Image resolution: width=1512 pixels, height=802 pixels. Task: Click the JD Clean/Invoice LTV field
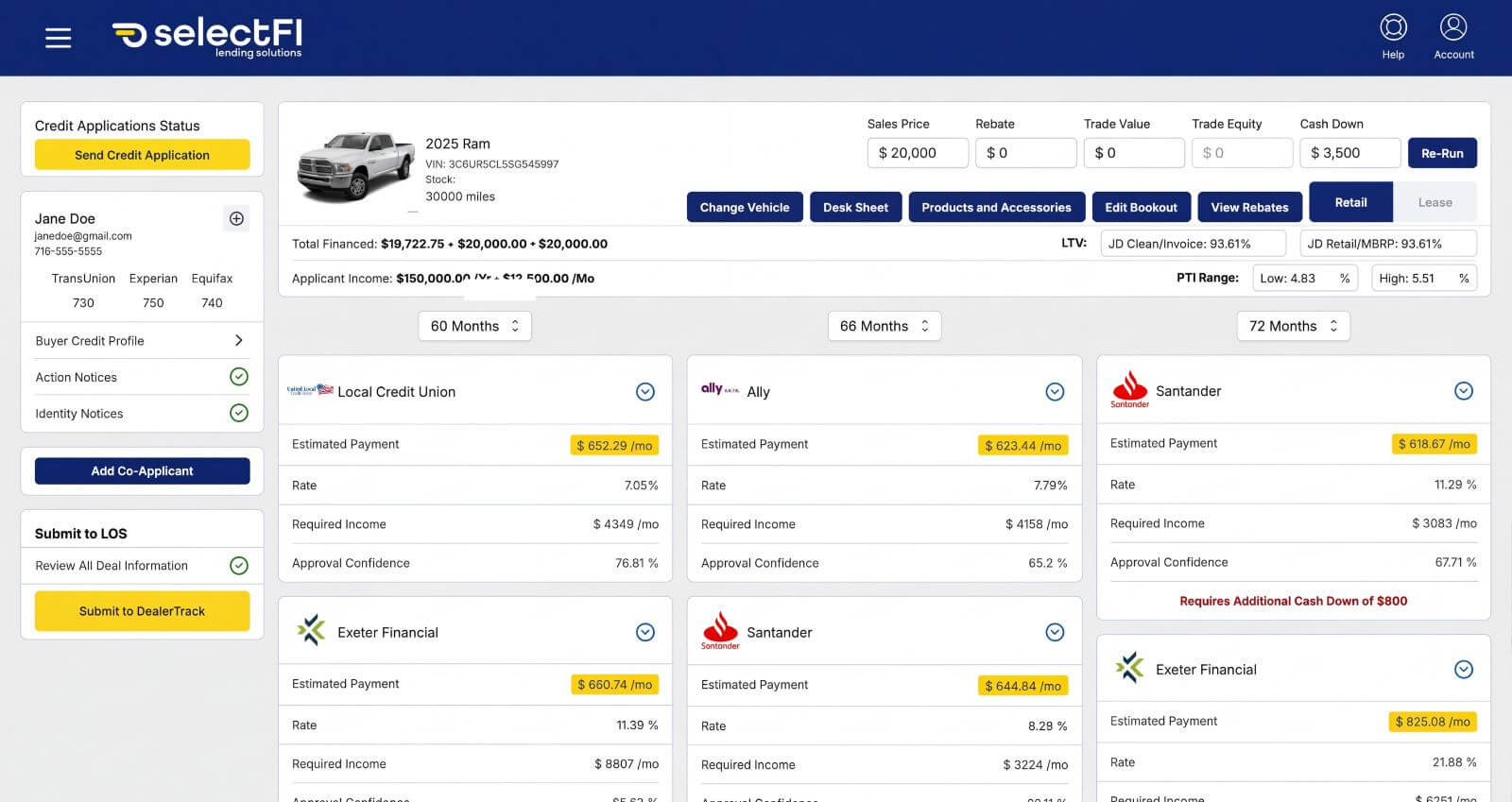click(x=1194, y=244)
